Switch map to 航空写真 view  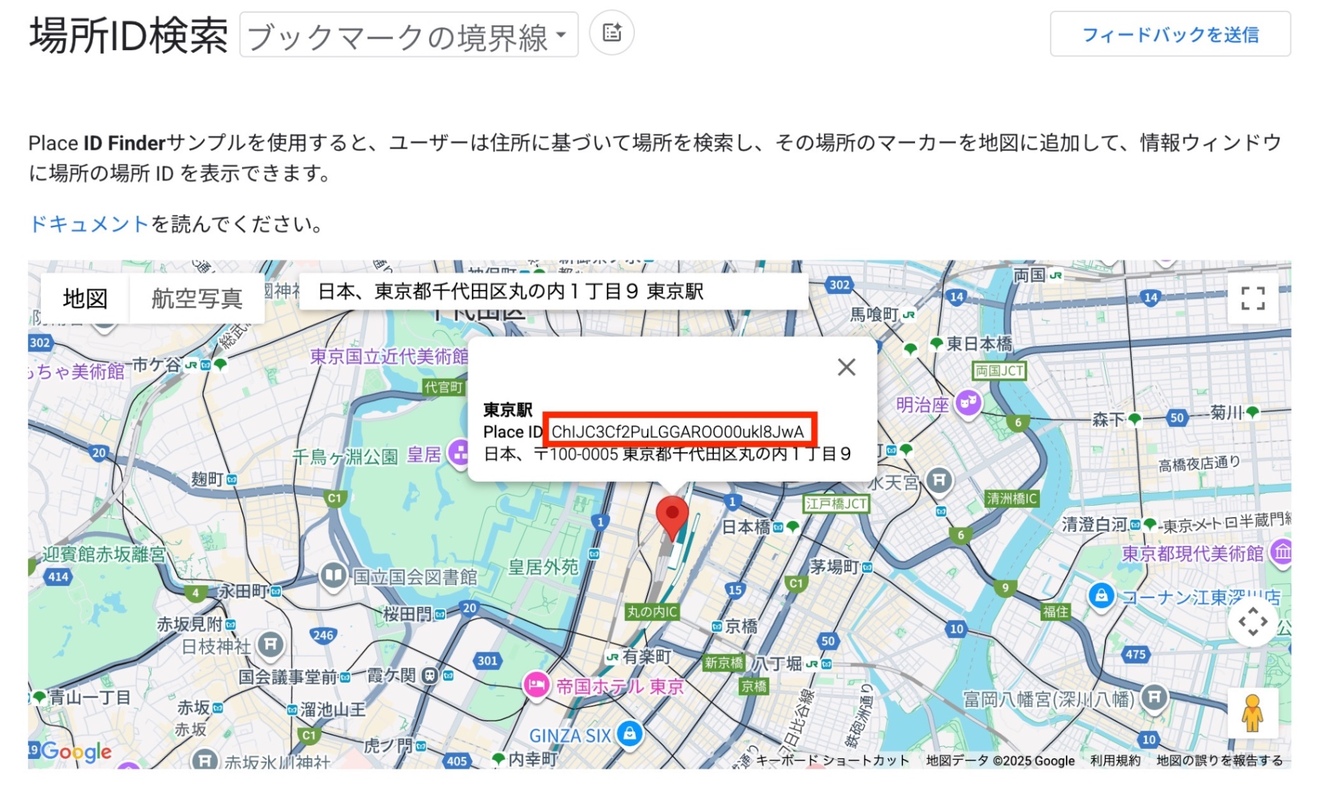pos(197,298)
